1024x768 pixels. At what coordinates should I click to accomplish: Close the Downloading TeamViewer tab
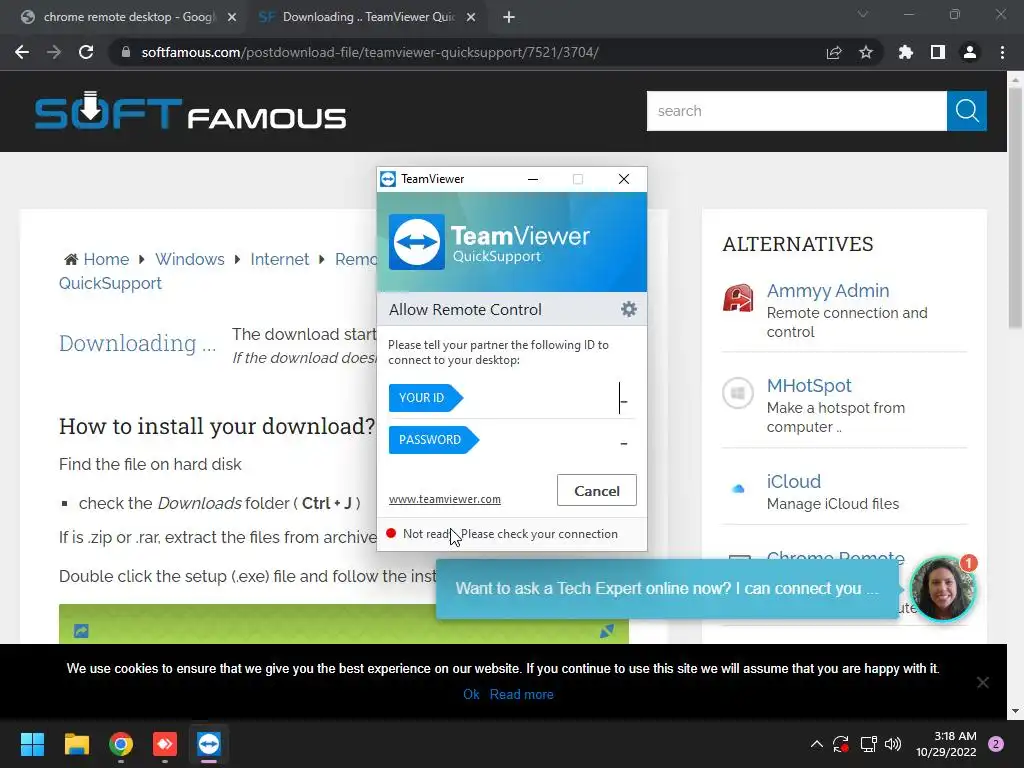pos(471,18)
